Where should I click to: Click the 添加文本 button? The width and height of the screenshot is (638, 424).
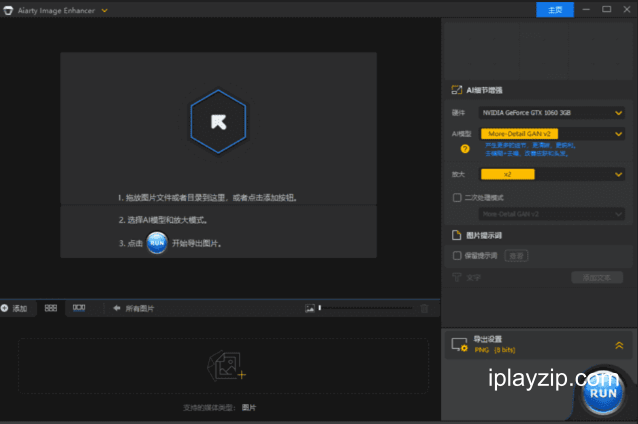[597, 278]
